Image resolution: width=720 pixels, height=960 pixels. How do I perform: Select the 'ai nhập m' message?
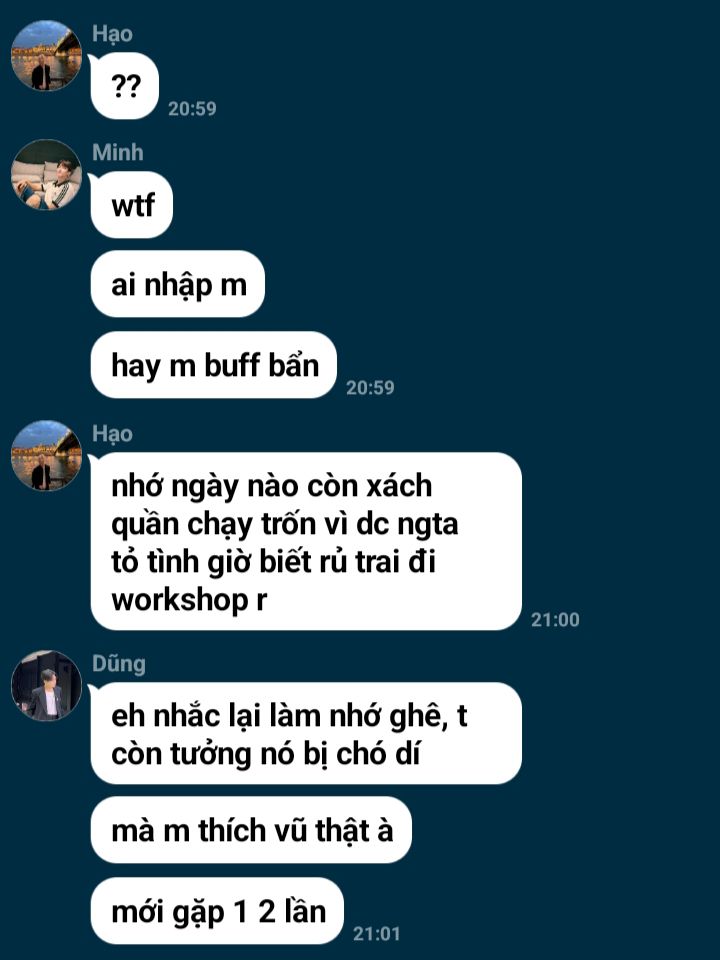click(178, 284)
